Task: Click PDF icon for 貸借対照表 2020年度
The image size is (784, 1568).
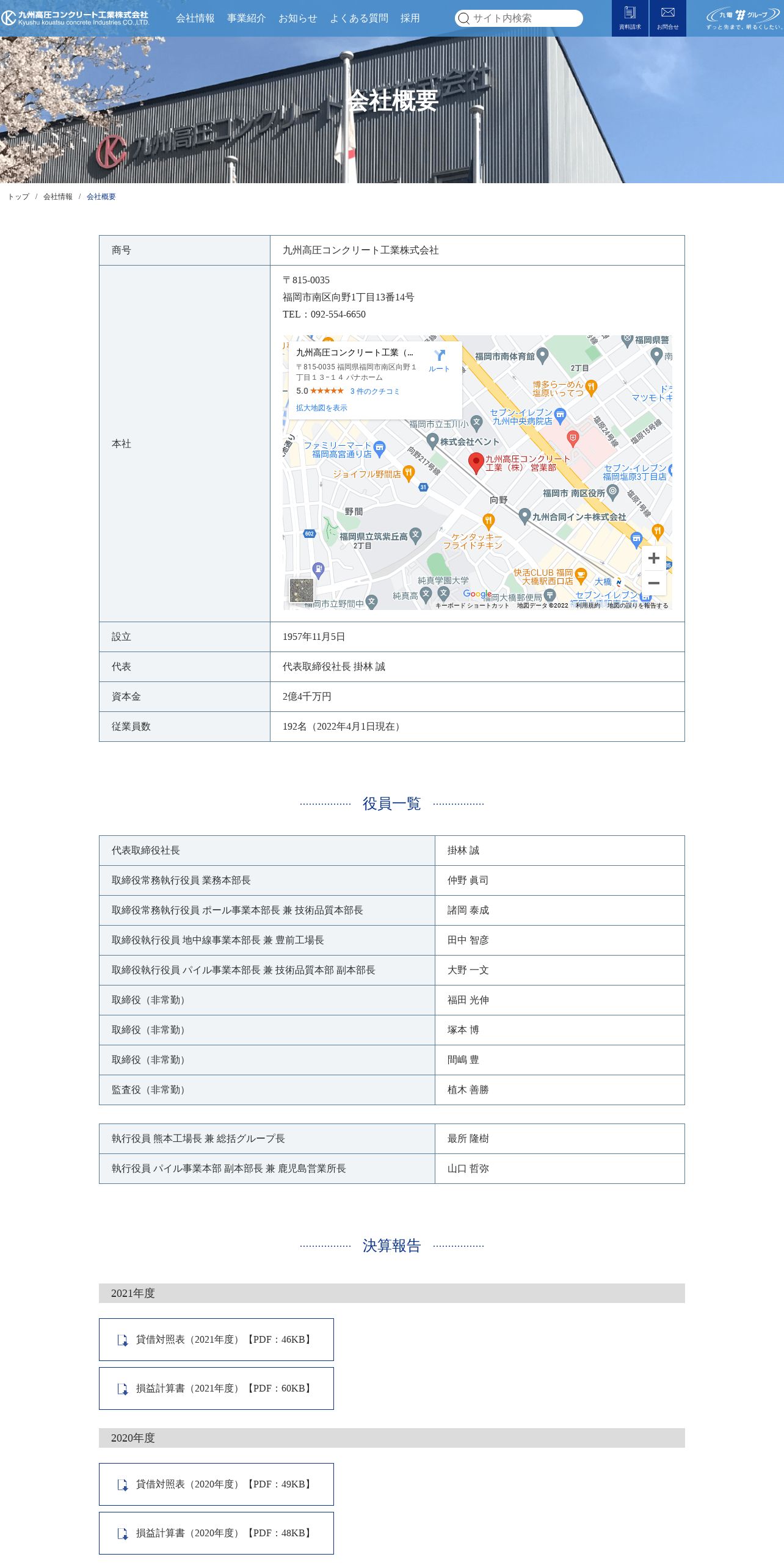Action: pyautogui.click(x=123, y=1484)
